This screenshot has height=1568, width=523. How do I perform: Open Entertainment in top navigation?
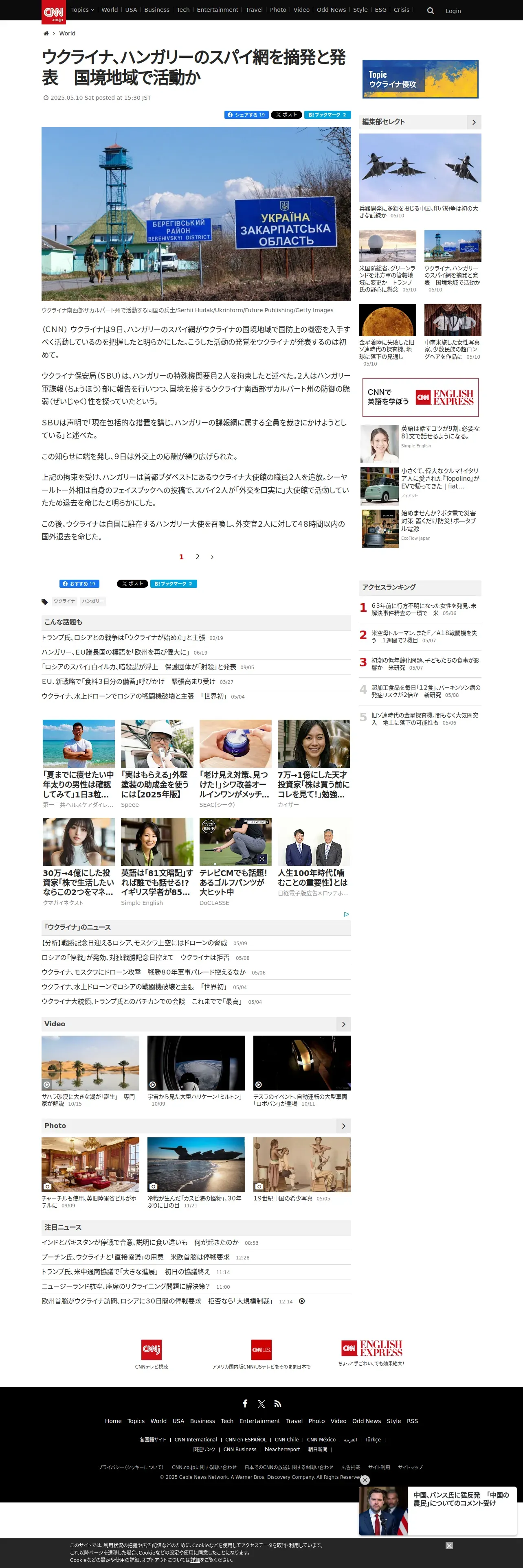218,10
